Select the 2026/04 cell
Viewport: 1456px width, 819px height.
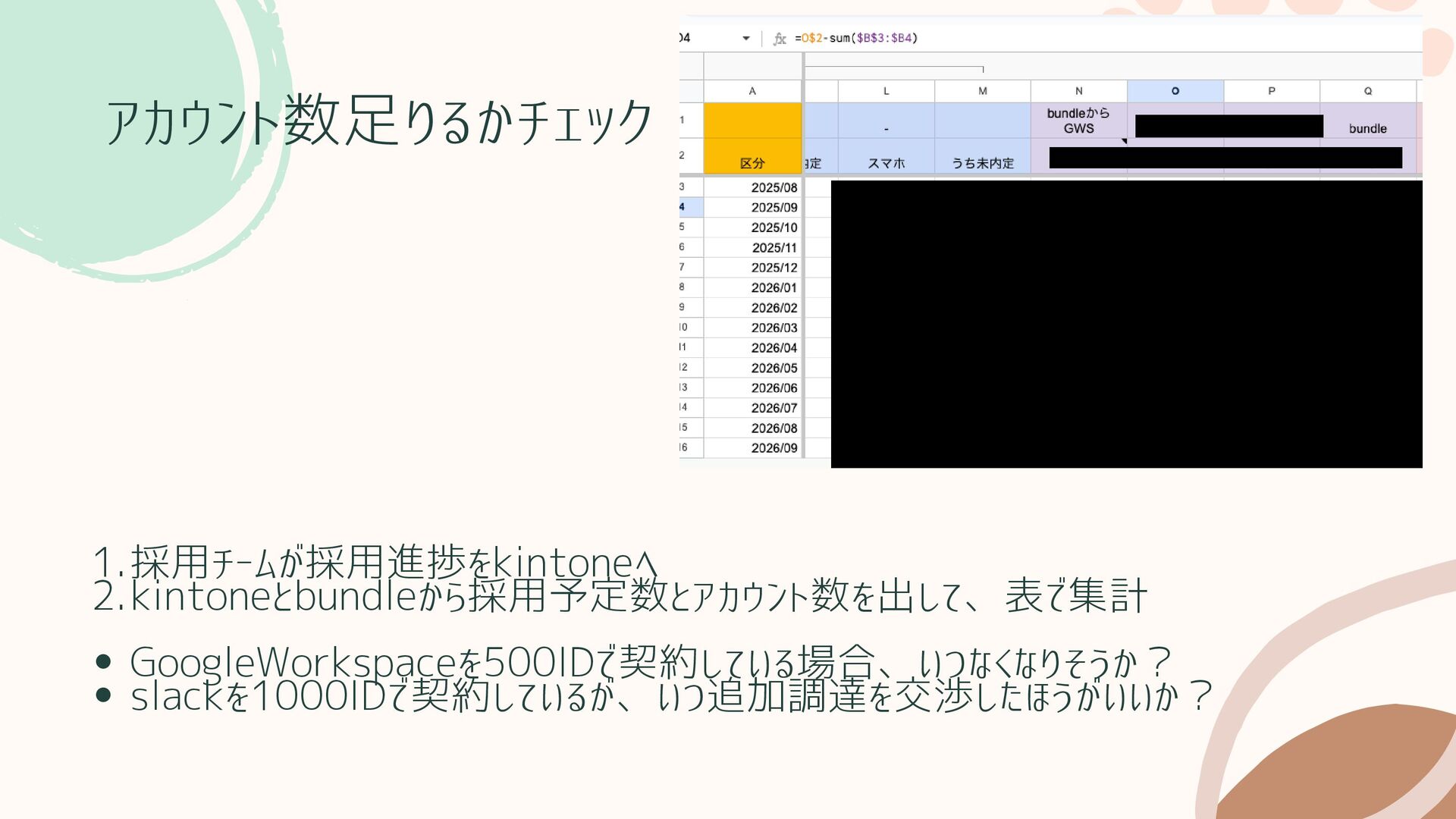point(752,347)
